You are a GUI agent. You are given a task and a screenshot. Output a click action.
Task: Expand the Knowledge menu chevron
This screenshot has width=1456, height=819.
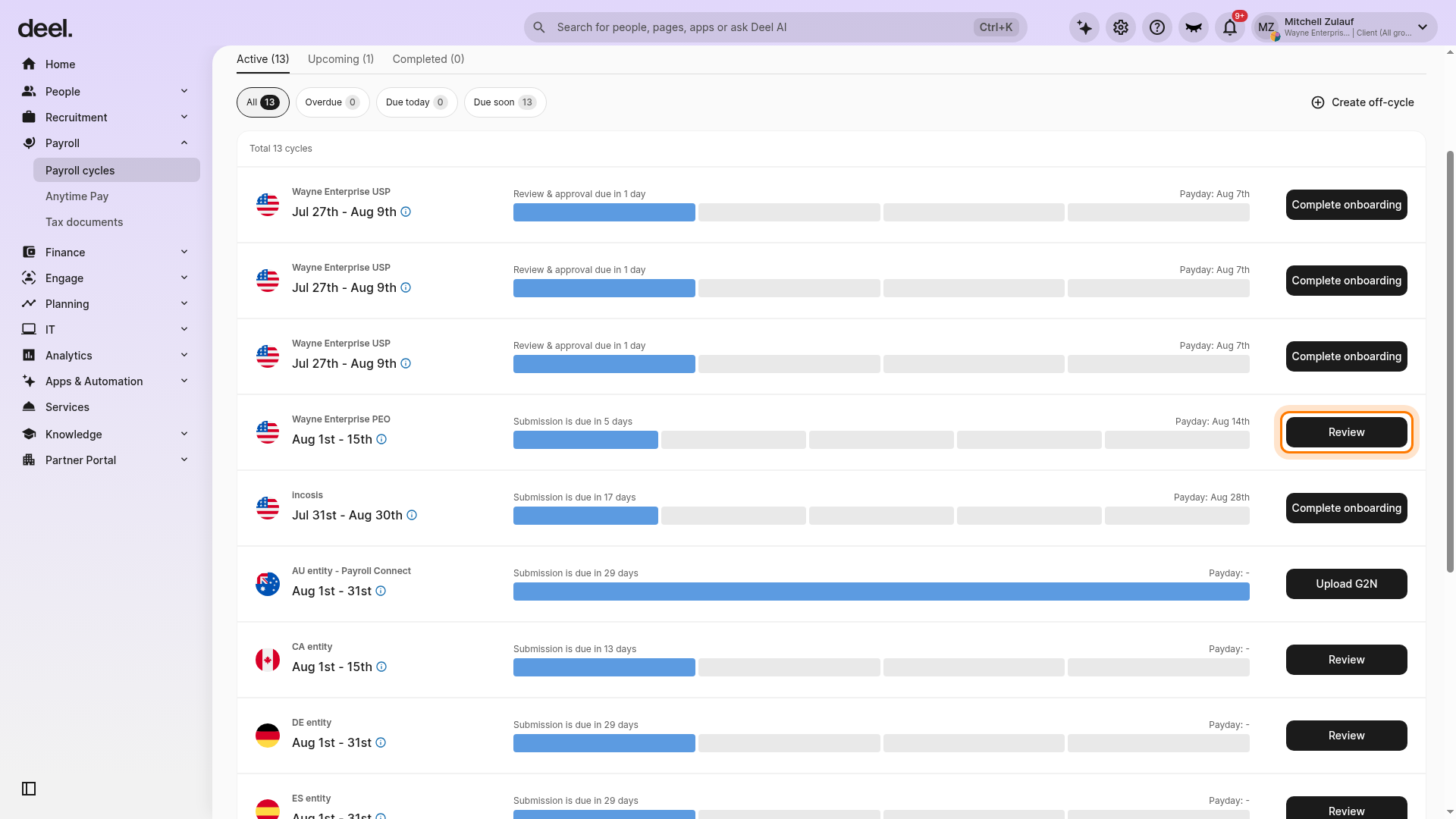pos(184,435)
